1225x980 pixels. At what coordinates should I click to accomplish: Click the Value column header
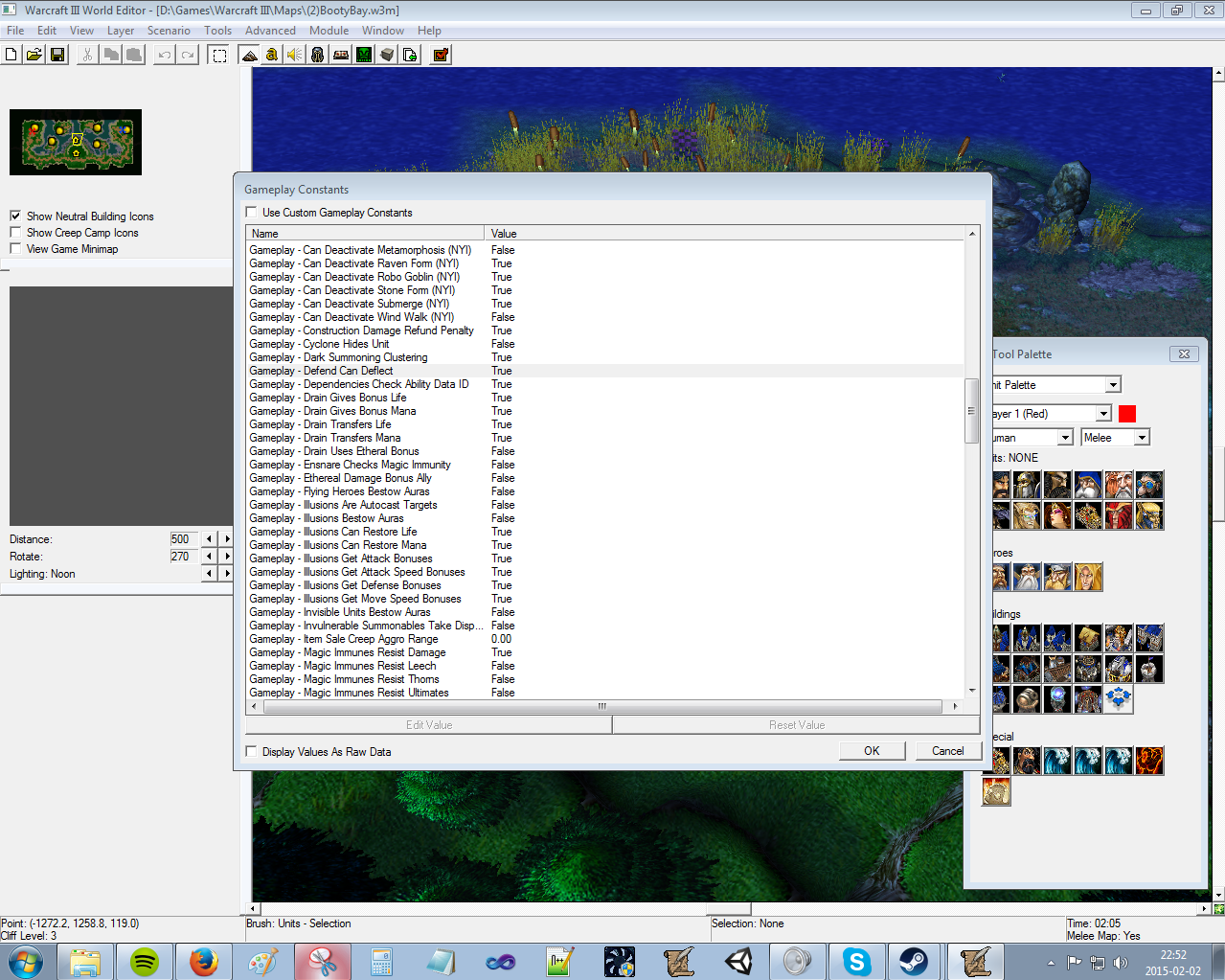click(725, 233)
